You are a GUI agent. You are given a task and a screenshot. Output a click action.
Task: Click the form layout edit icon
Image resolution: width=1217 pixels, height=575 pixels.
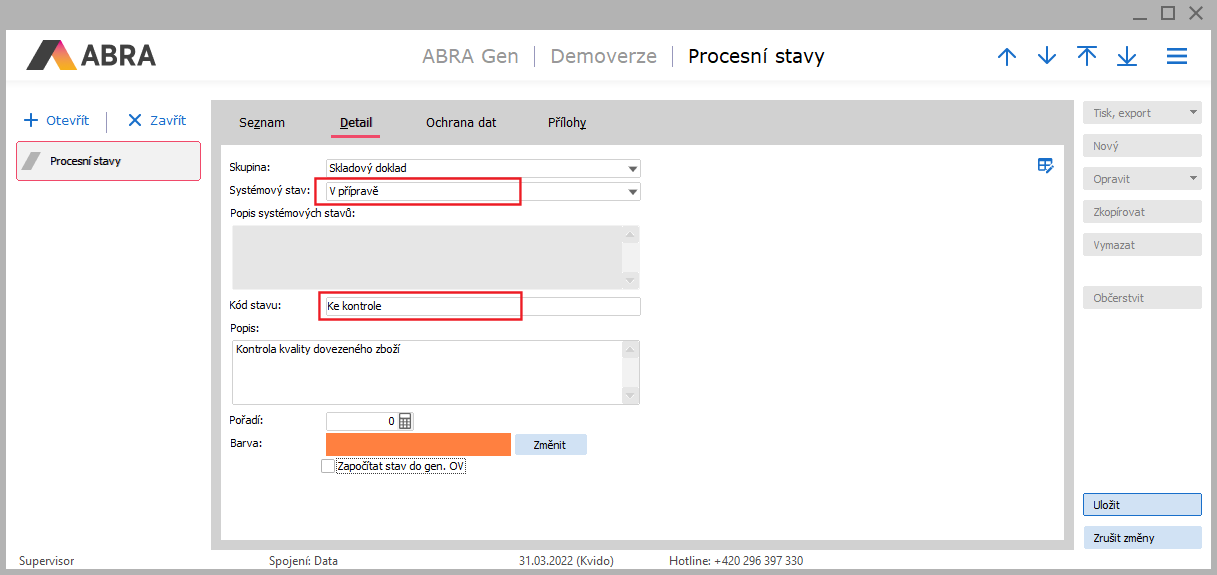1046,166
